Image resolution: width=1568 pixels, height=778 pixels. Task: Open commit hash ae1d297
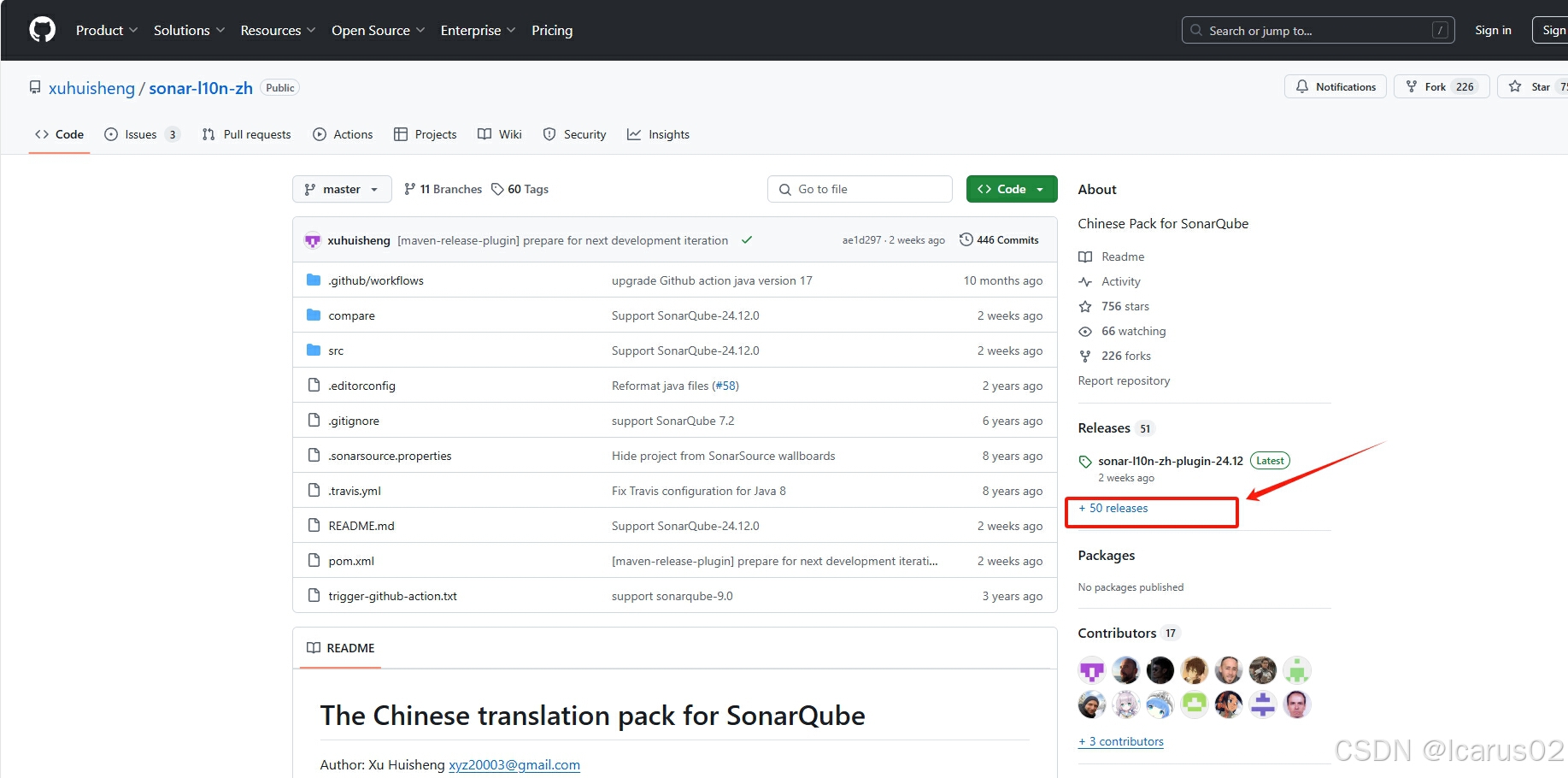pos(861,240)
